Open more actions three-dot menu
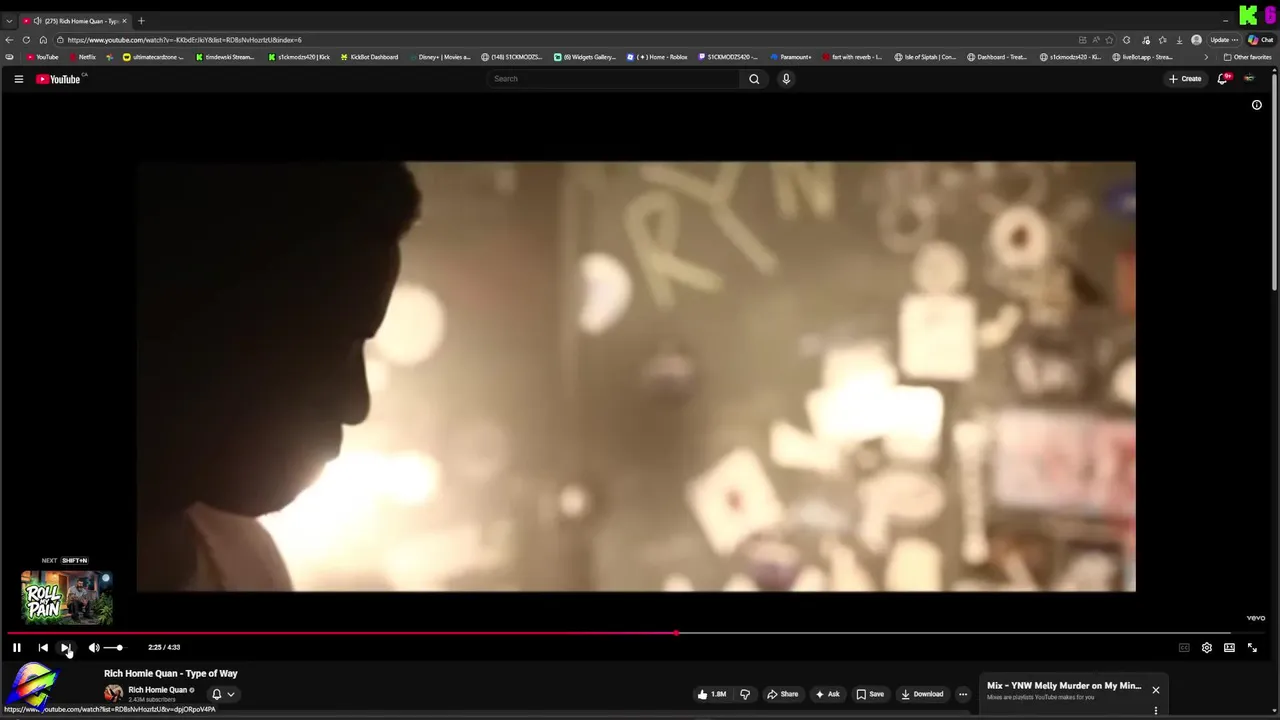Image resolution: width=1280 pixels, height=720 pixels. (963, 694)
